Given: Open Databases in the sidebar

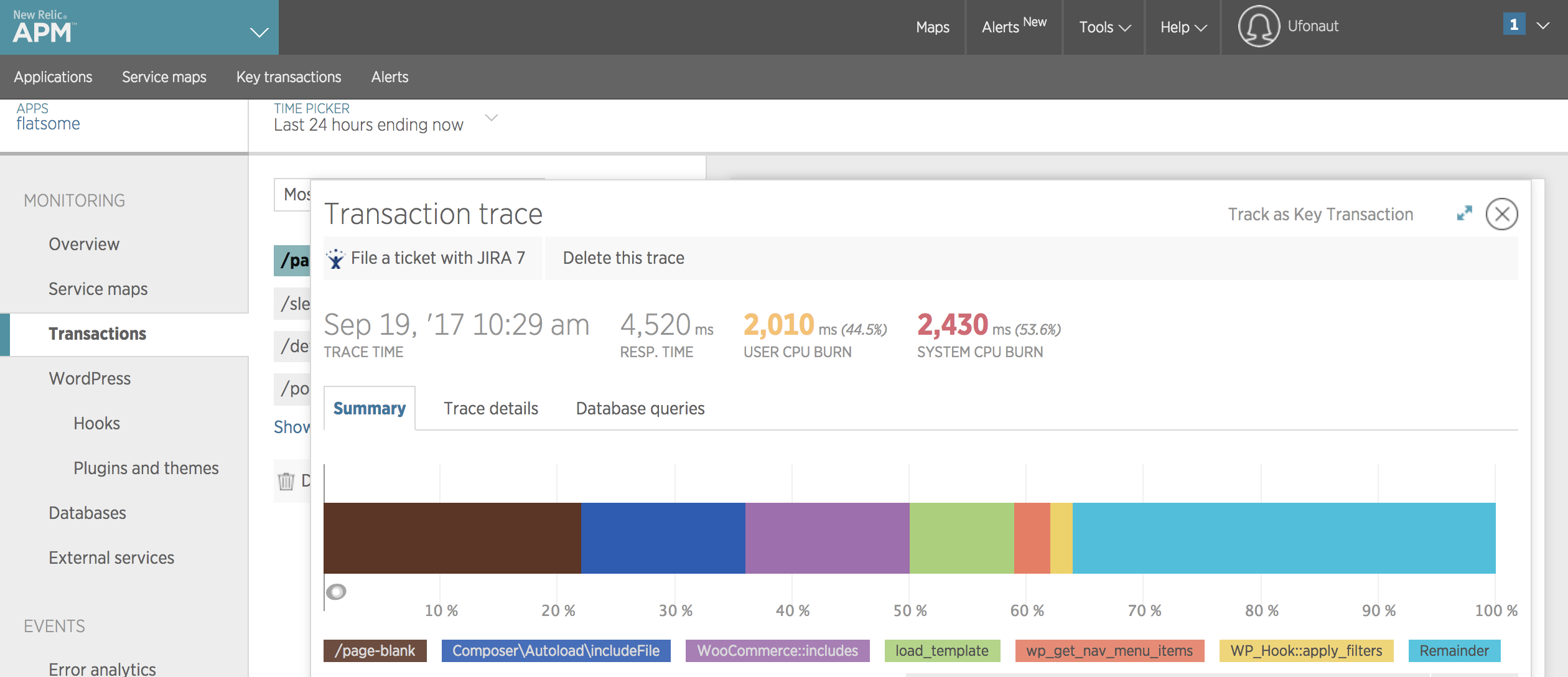Looking at the screenshot, I should pyautogui.click(x=87, y=513).
